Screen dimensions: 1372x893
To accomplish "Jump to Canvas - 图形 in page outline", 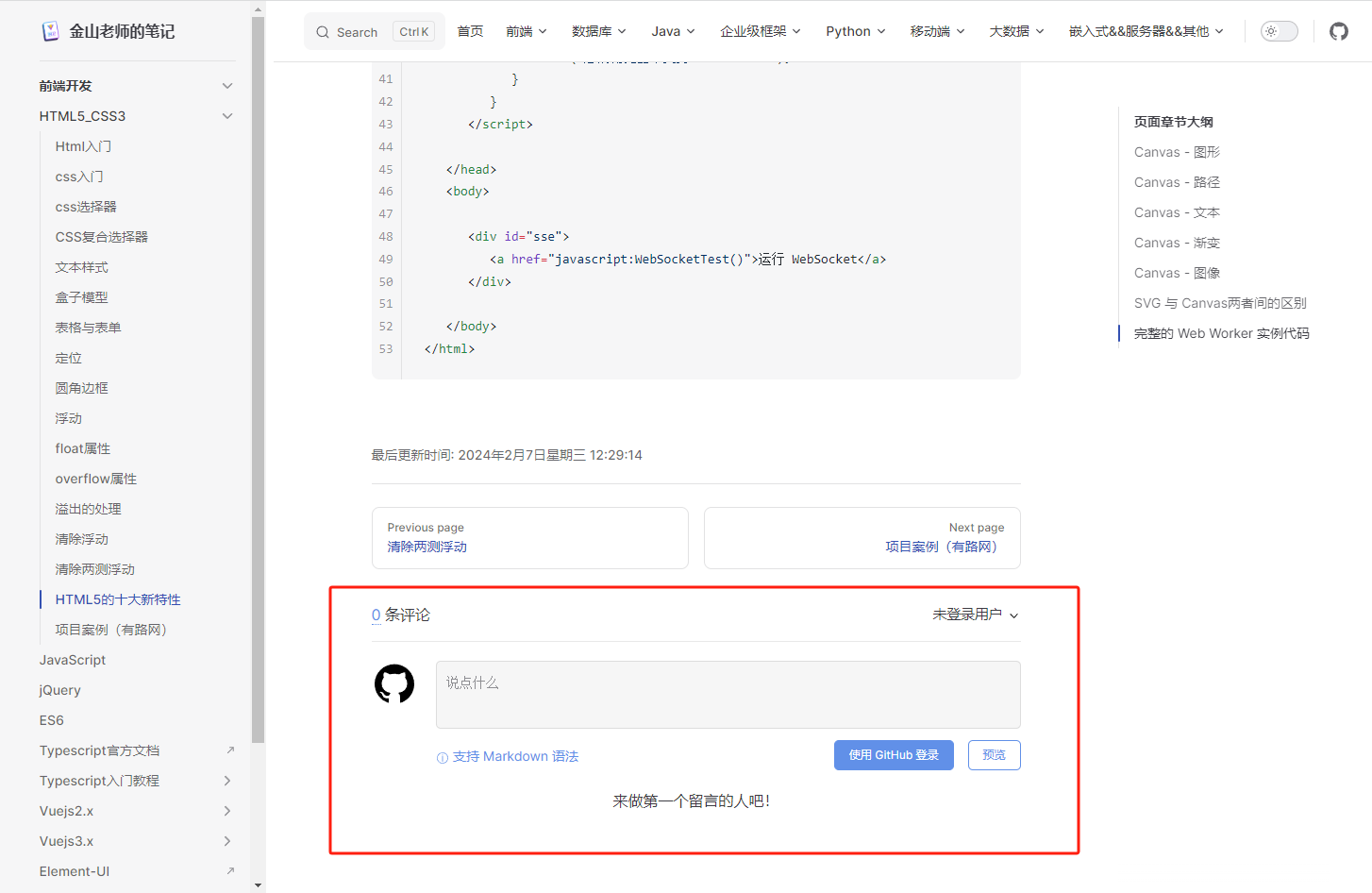I will 1177,152.
